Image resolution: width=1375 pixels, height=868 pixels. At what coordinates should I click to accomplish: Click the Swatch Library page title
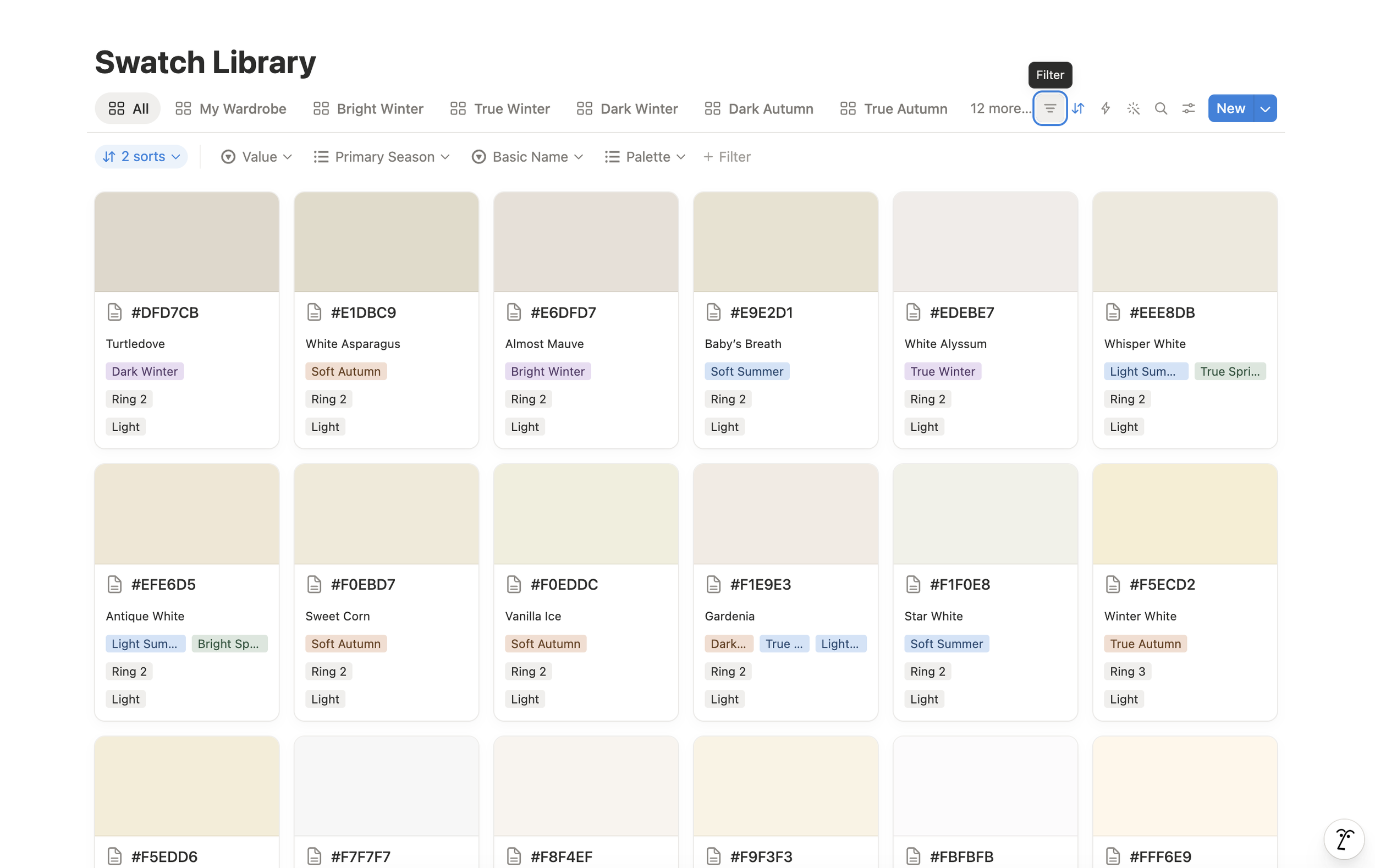click(x=205, y=62)
